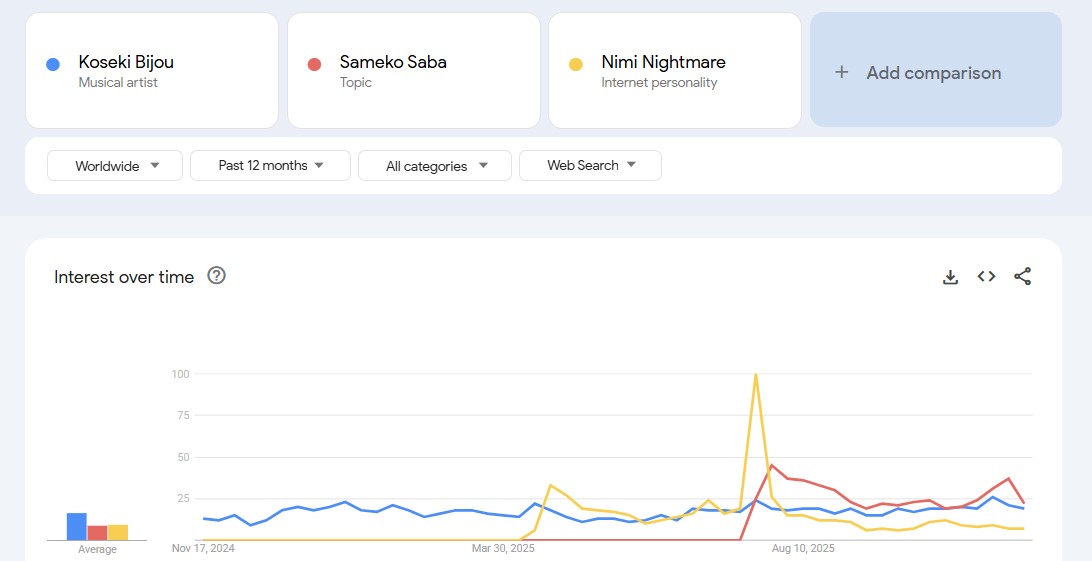Viewport: 1092px width, 561px height.
Task: Click the plus icon to add comparison
Action: coord(842,72)
